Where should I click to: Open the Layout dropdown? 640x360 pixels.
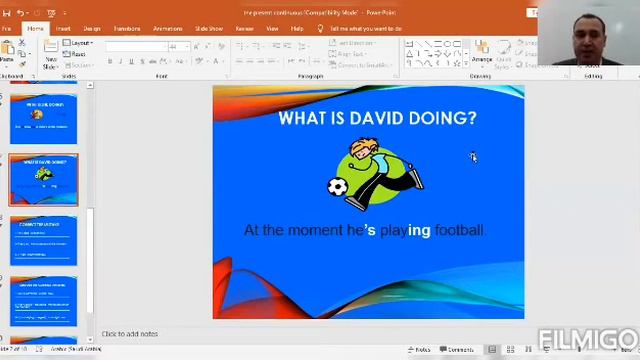[x=78, y=43]
